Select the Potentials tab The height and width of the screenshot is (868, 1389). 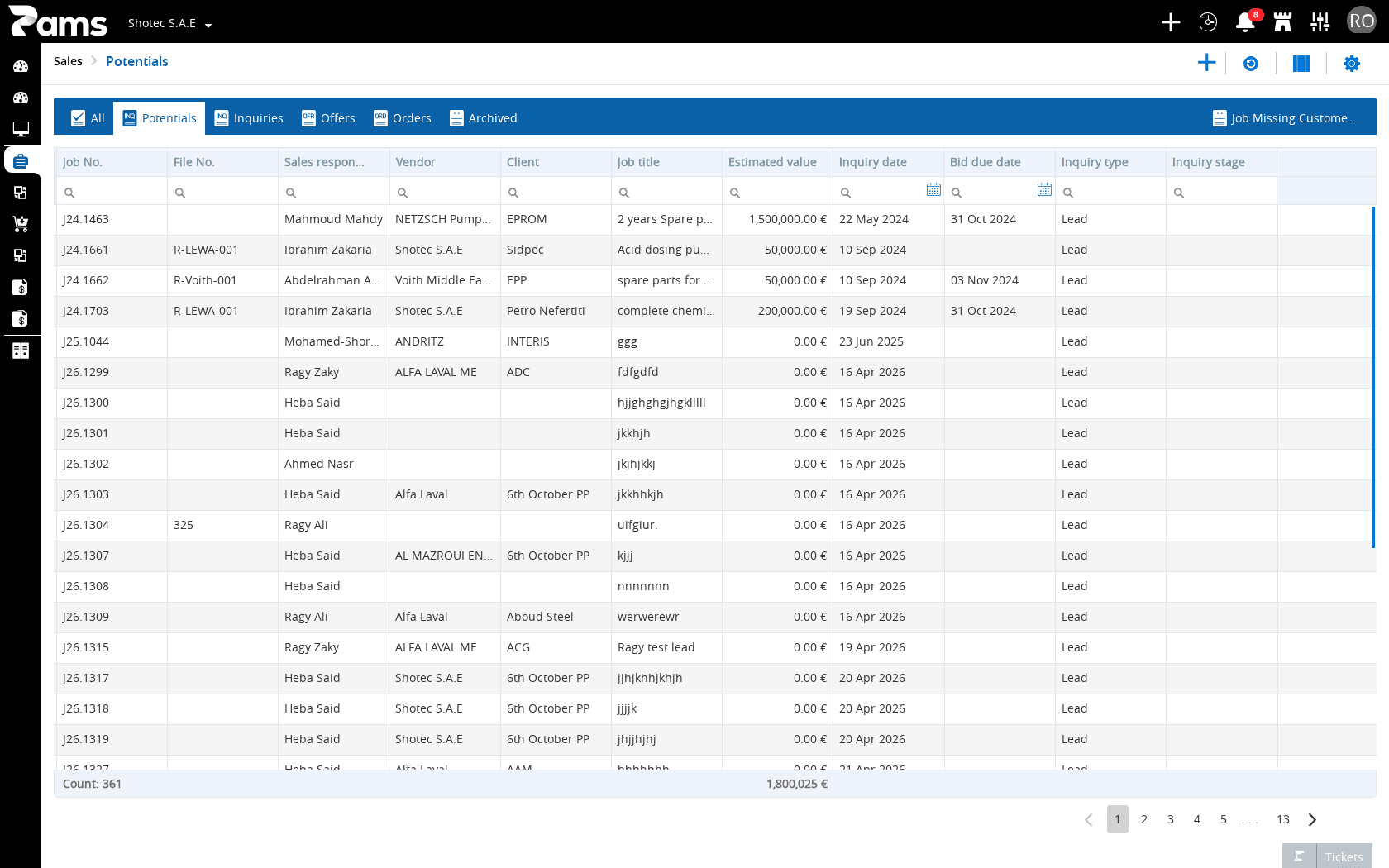click(160, 118)
